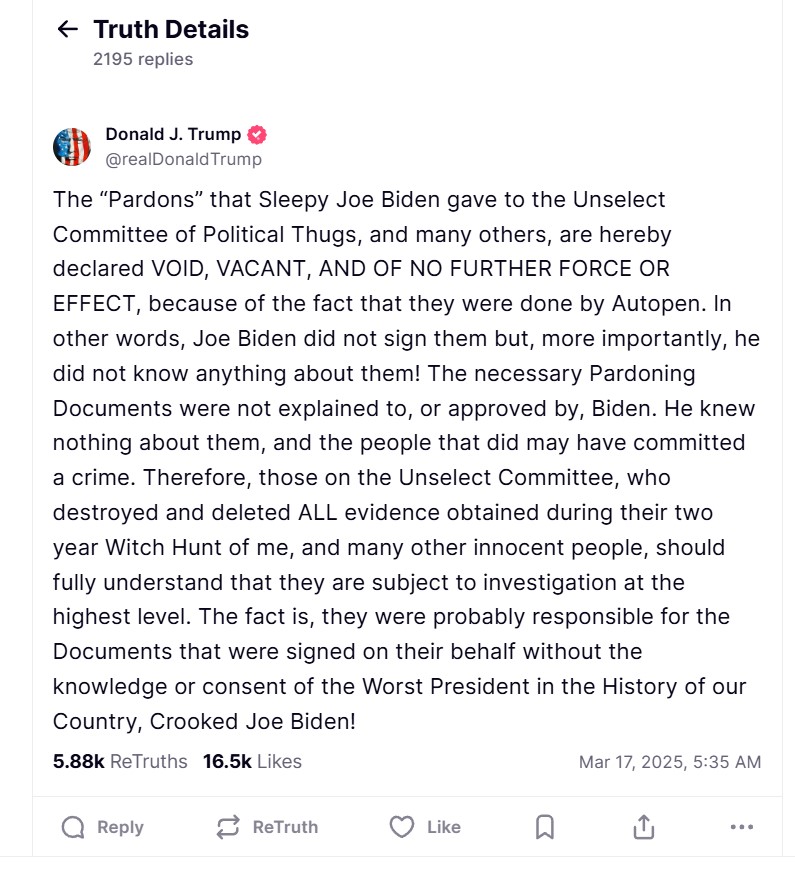Open the @realDonaldTrump handle link

point(184,159)
